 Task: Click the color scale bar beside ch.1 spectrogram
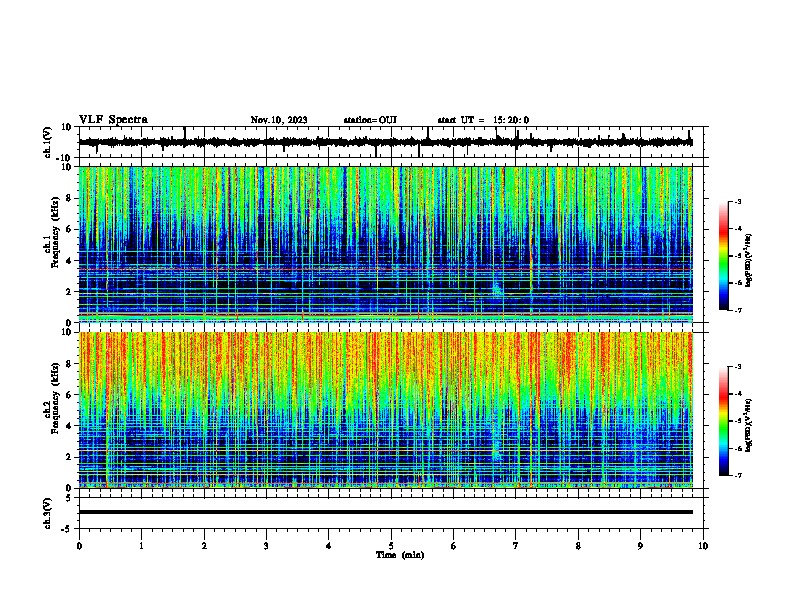(x=724, y=256)
